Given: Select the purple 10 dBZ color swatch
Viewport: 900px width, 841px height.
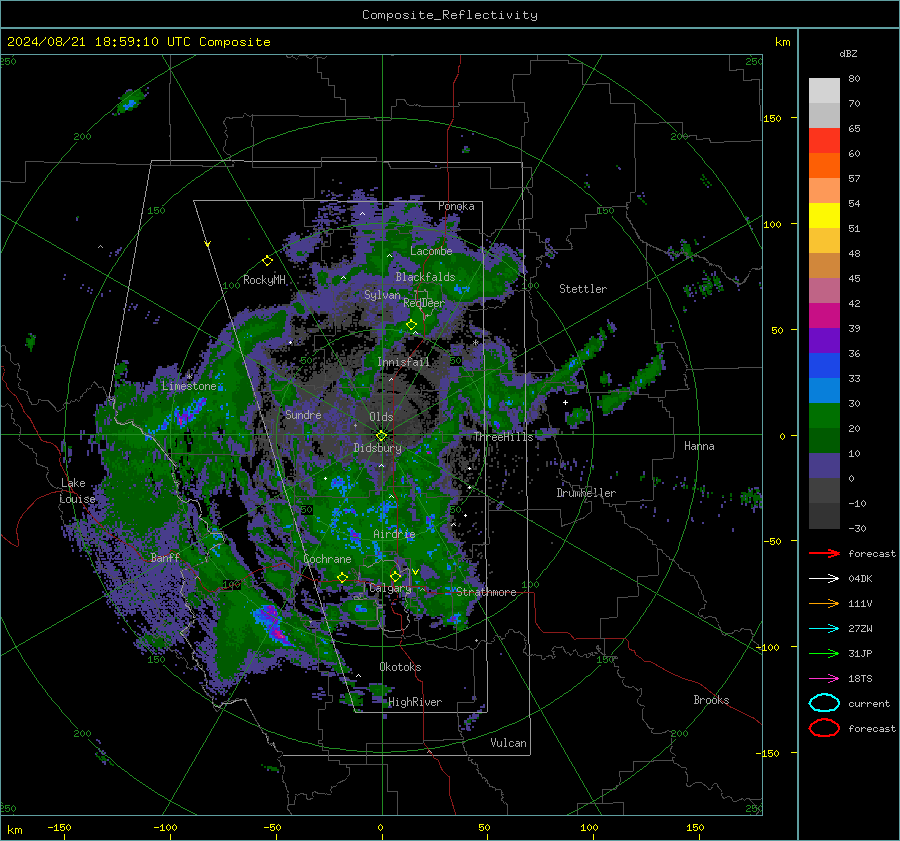Looking at the screenshot, I should [824, 466].
